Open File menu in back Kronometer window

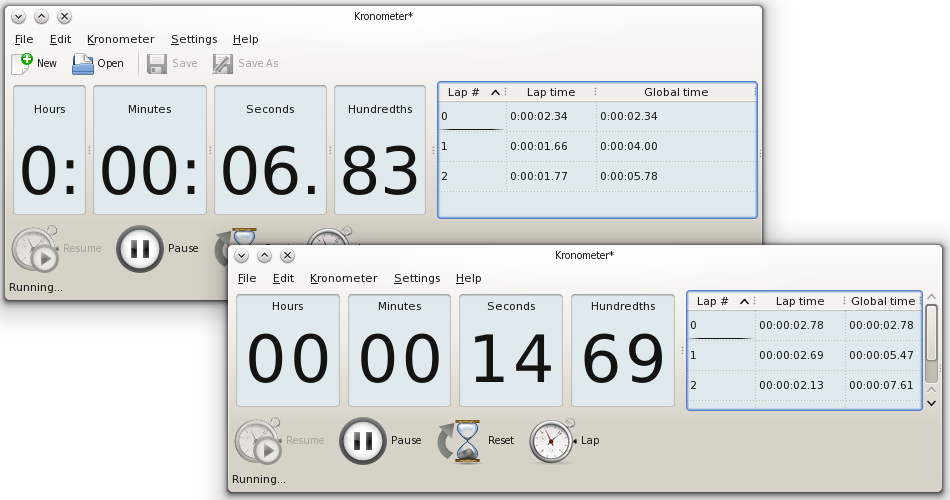coord(24,39)
